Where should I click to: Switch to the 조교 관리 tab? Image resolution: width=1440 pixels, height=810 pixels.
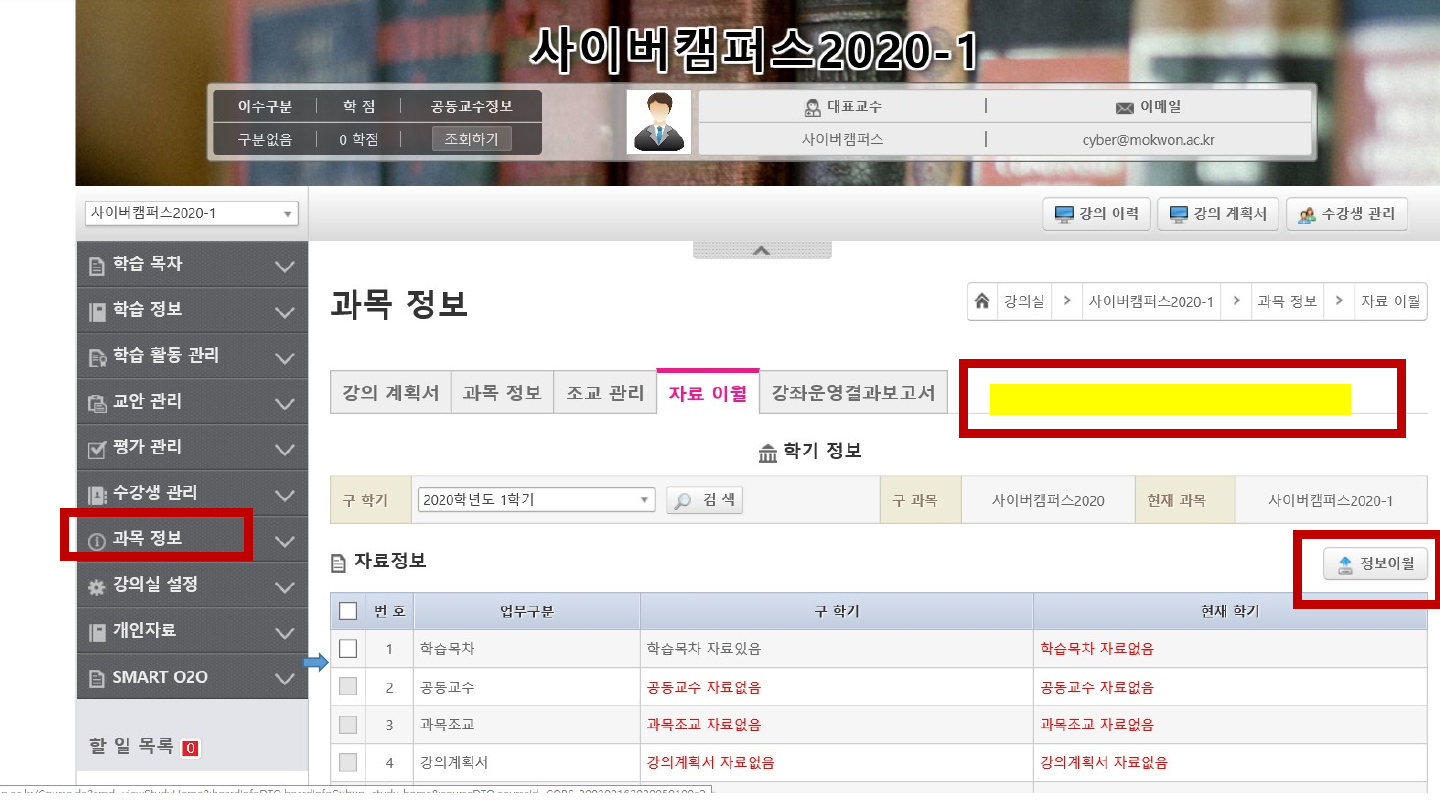pyautogui.click(x=605, y=393)
